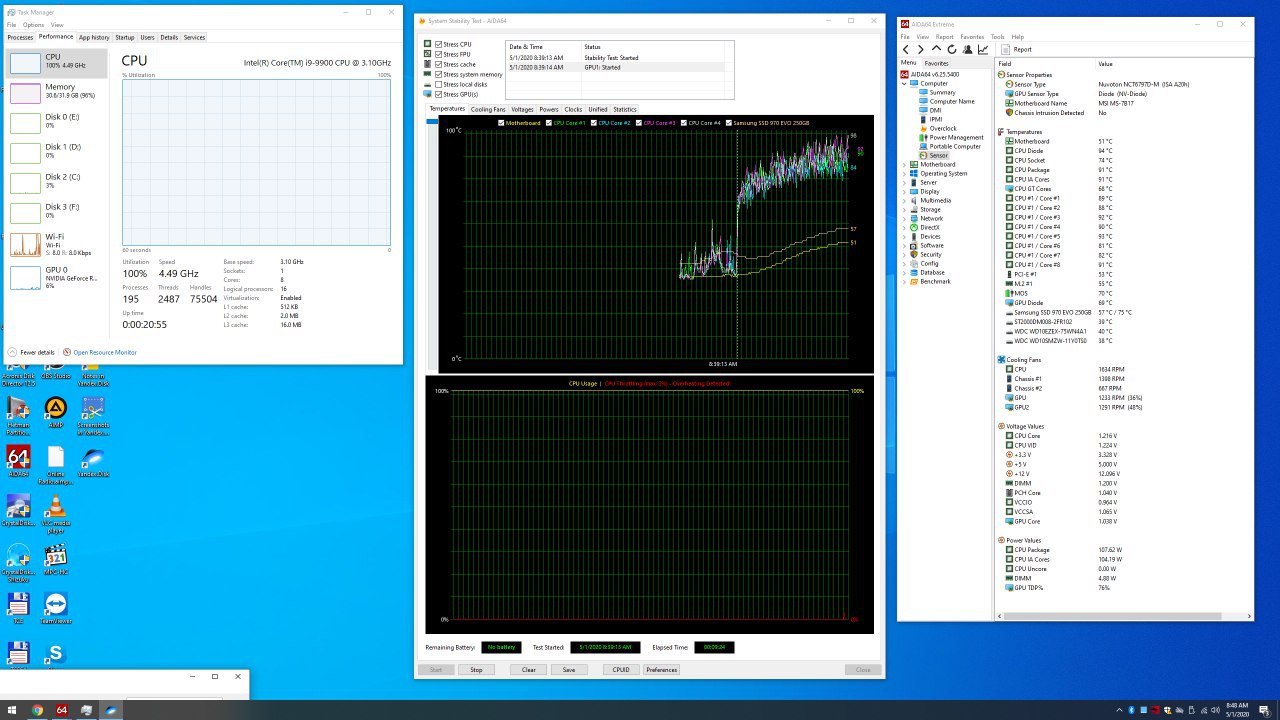Select Wi-Fi in Task Manager sidebar
The image size is (1280, 720).
tap(56, 244)
